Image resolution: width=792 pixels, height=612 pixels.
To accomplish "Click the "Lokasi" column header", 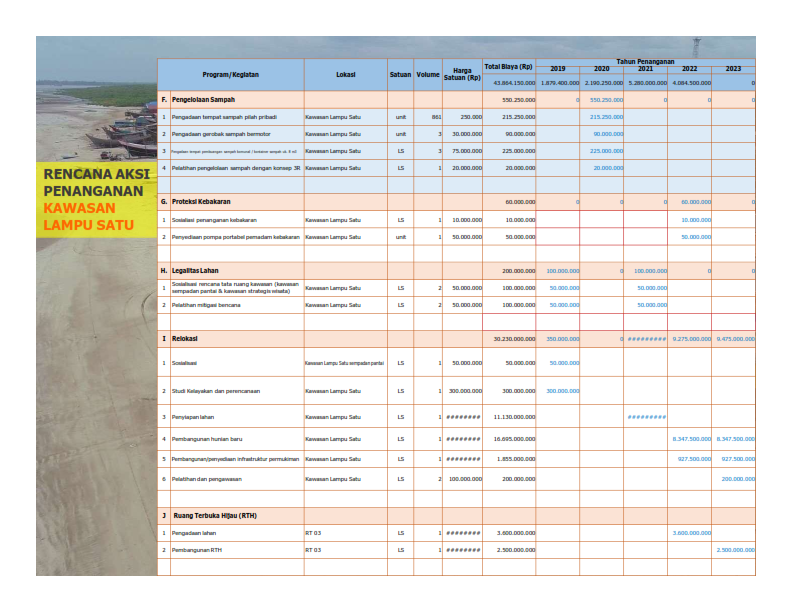I will pos(345,75).
